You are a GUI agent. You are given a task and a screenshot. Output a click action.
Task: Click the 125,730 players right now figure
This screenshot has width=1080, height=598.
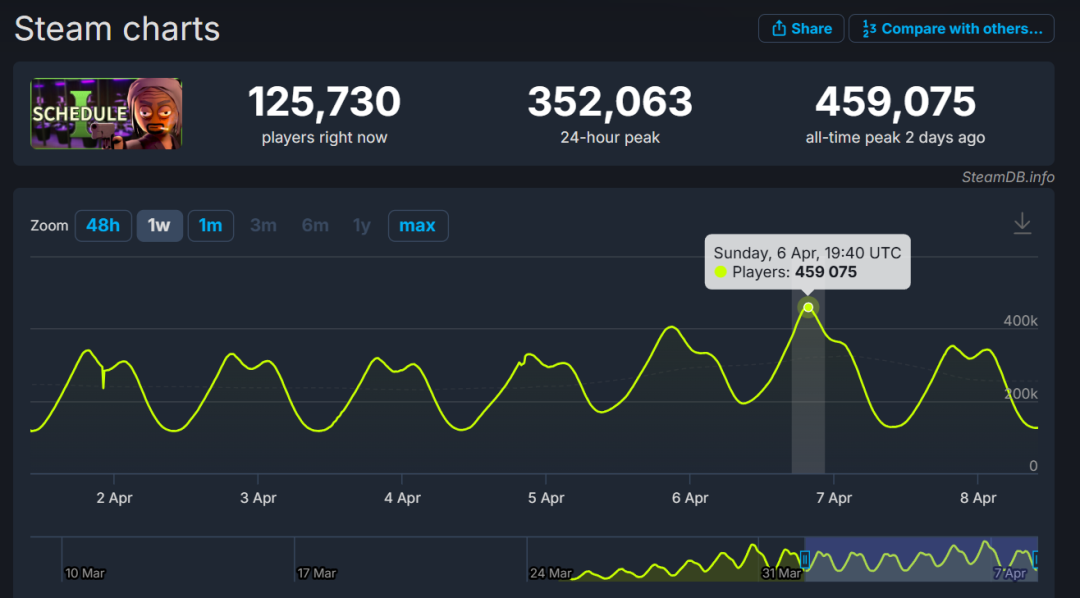324,102
